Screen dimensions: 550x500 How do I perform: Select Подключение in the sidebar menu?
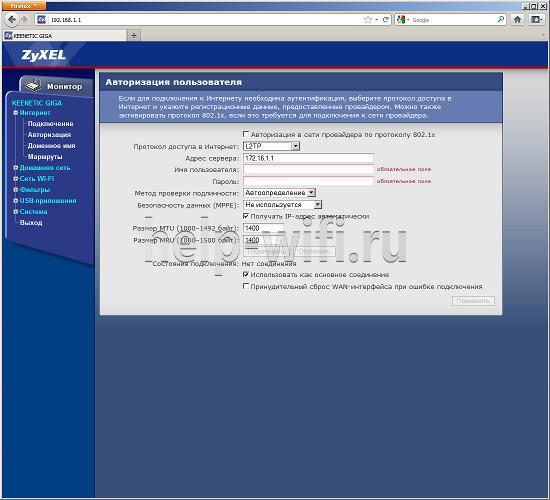click(x=51, y=124)
